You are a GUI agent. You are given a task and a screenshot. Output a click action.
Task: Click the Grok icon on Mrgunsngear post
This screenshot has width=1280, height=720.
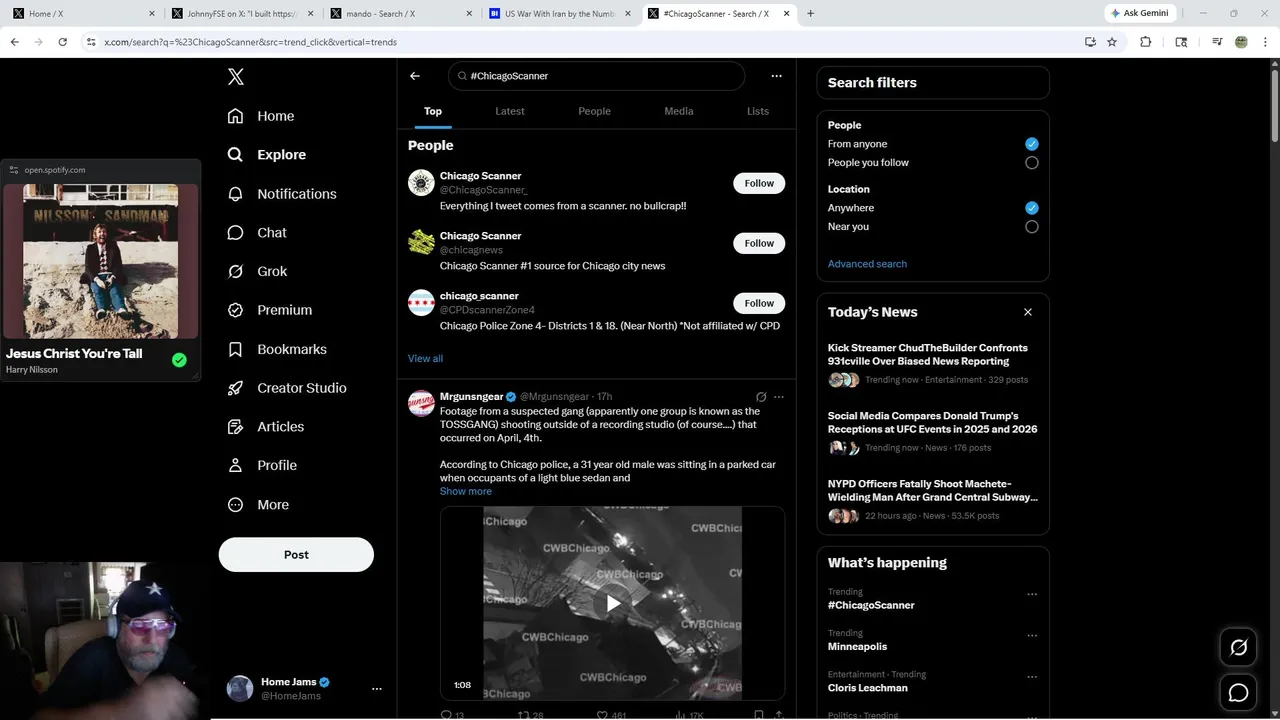tap(761, 397)
